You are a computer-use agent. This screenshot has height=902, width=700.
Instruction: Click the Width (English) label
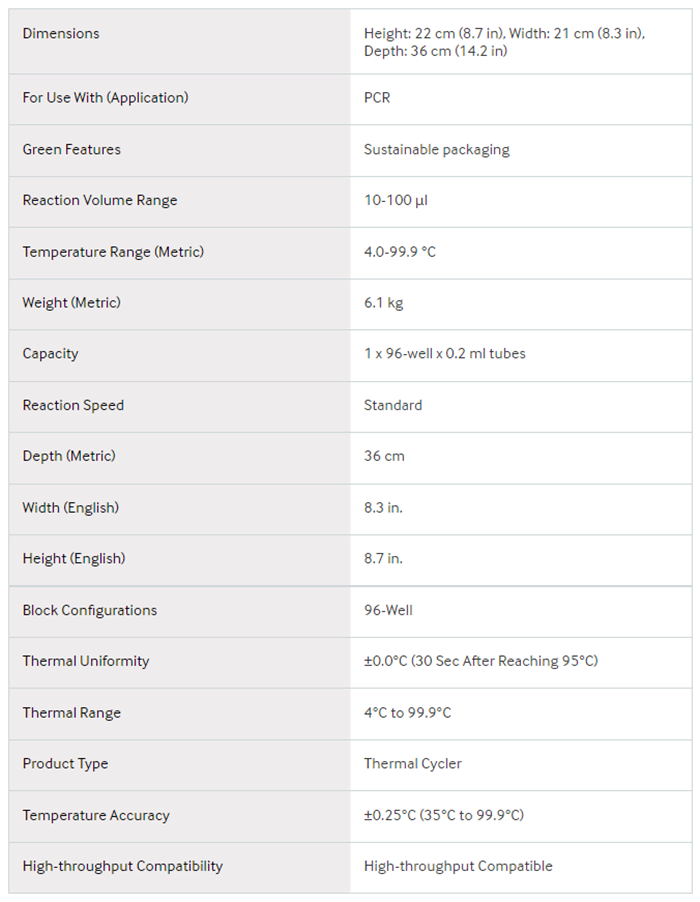coord(70,508)
